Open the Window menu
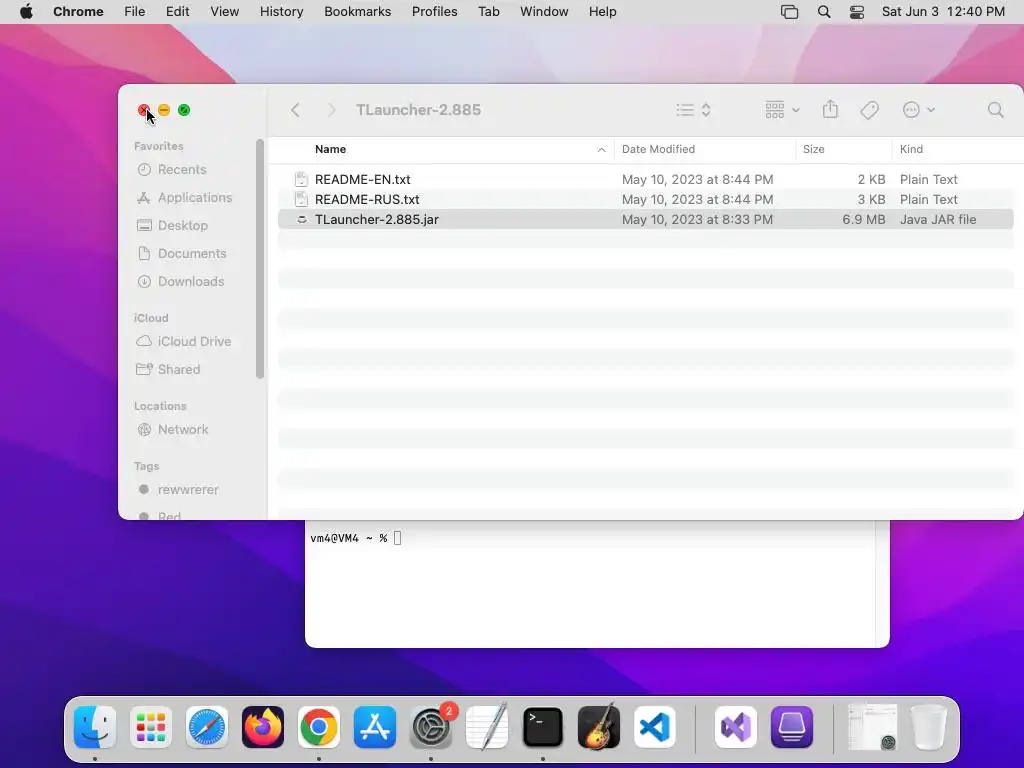Viewport: 1024px width, 768px height. click(x=544, y=12)
